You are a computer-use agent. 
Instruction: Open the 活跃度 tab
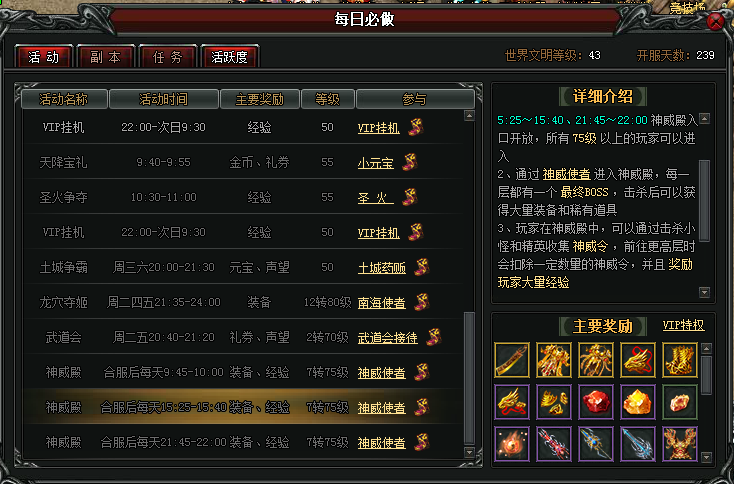click(x=229, y=57)
